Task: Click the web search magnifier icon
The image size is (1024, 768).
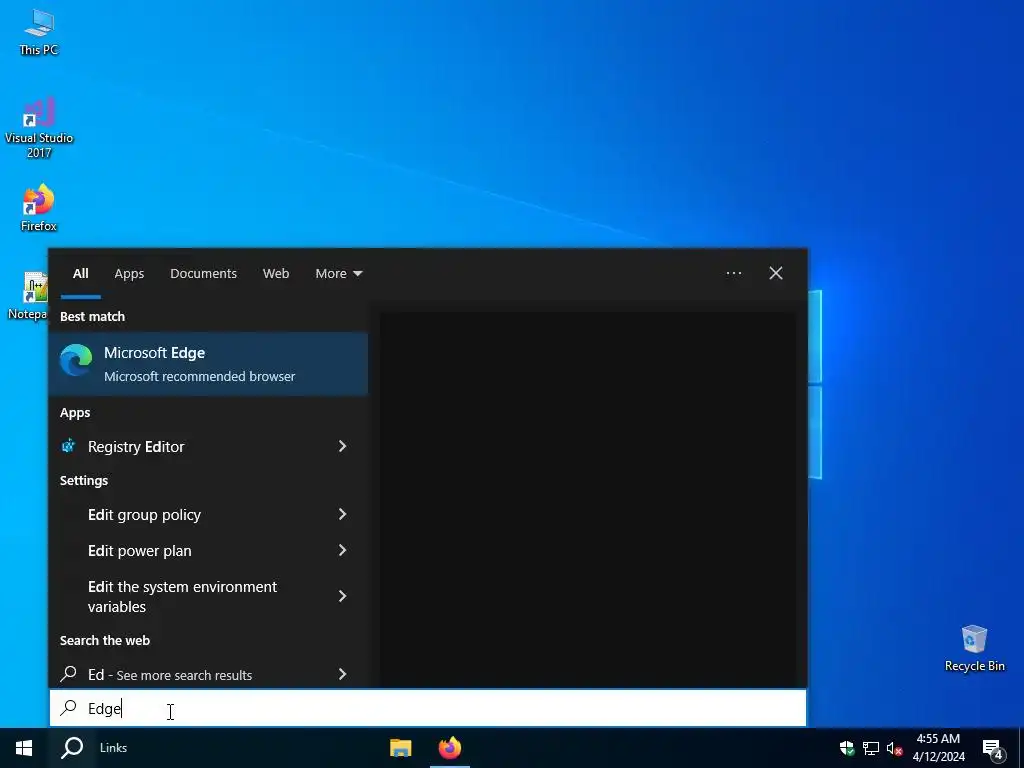Action: click(x=68, y=673)
